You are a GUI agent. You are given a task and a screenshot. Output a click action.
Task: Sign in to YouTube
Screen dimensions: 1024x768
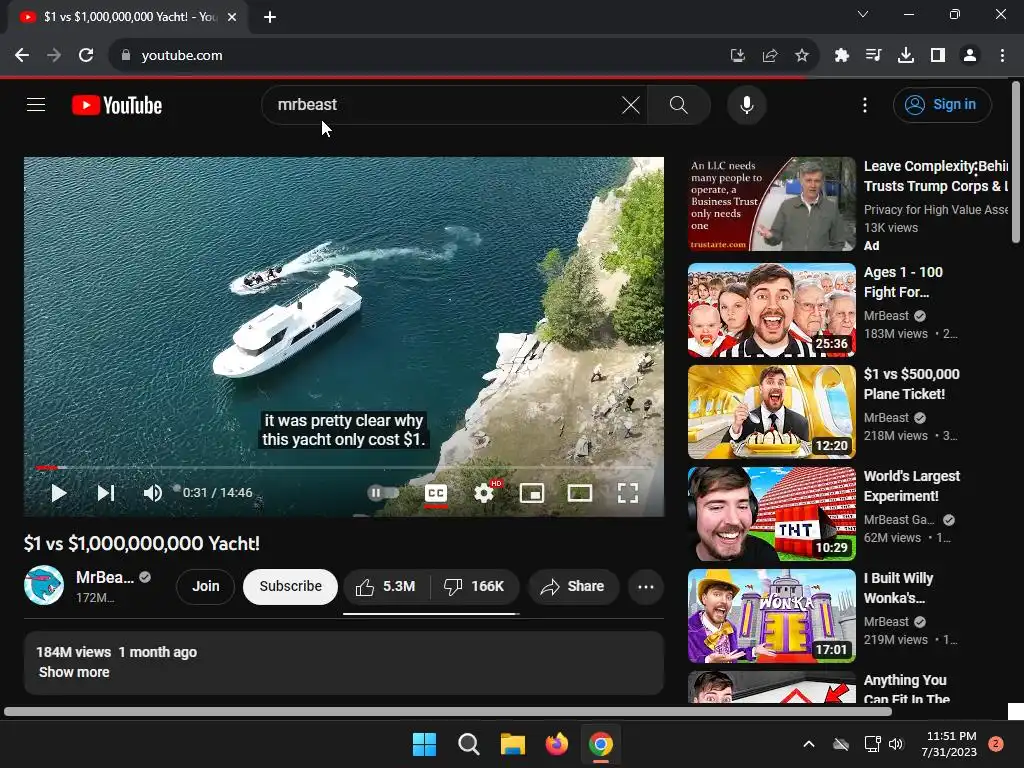point(942,104)
